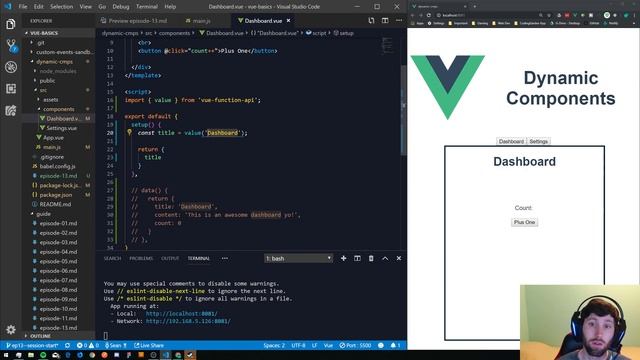Close the terminal panel
This screenshot has width=640, height=360.
tap(399, 258)
